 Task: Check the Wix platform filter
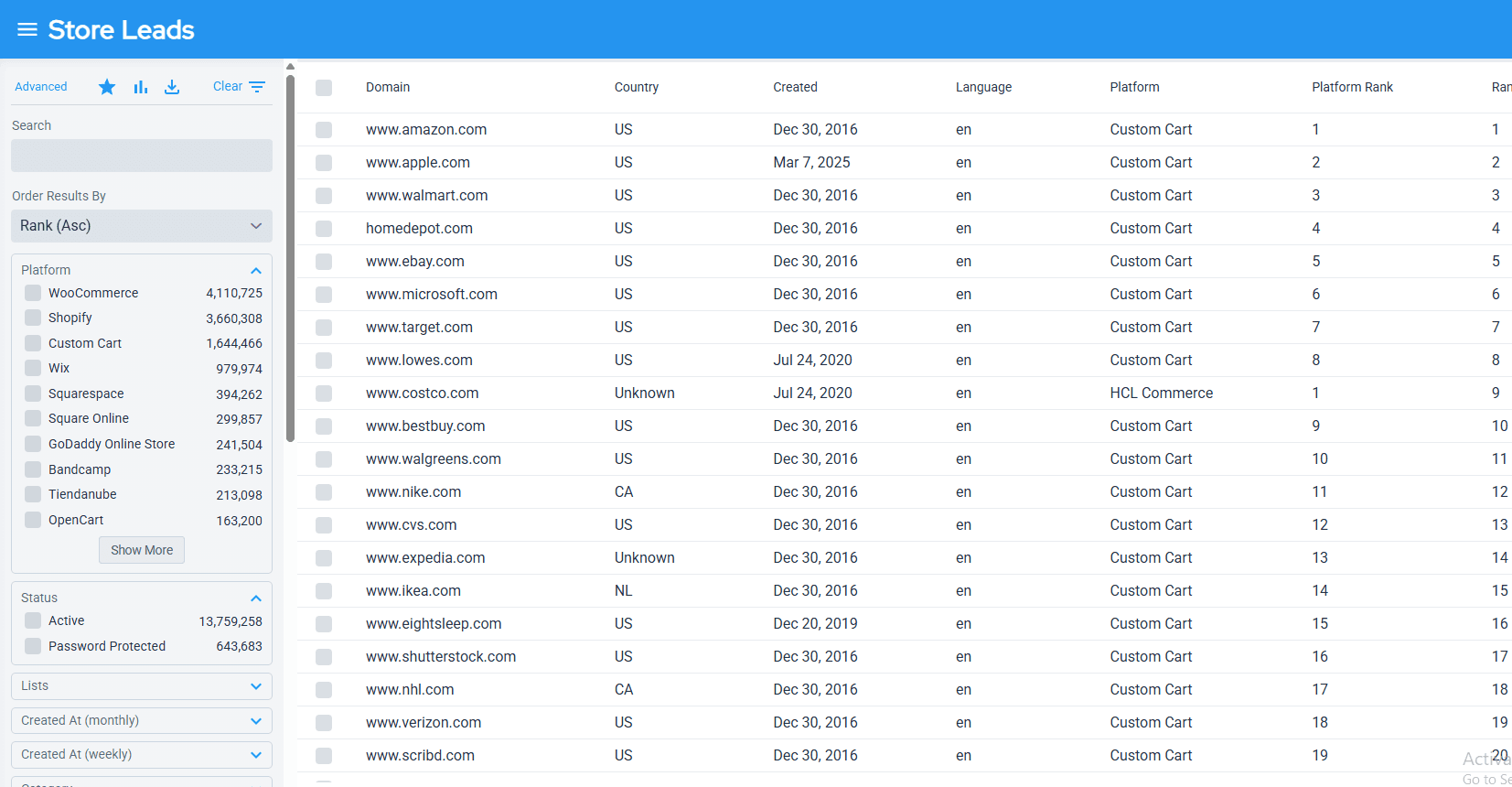click(33, 368)
